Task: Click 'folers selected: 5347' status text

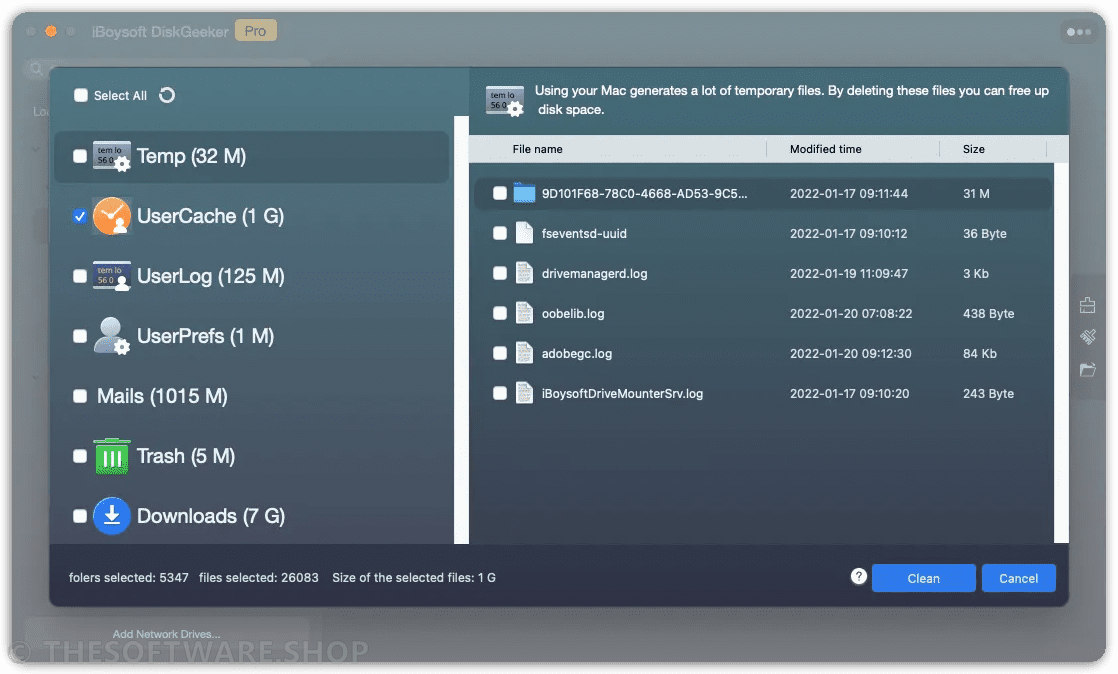Action: 128,577
